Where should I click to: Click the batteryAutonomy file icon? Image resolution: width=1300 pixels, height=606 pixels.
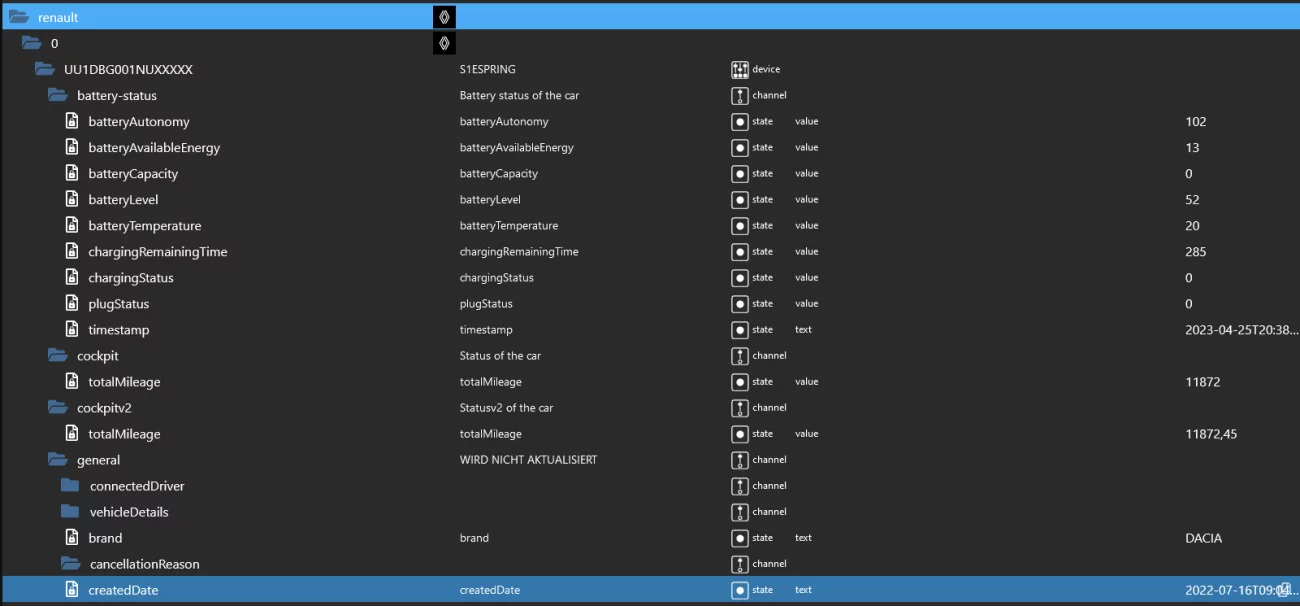tap(72, 122)
